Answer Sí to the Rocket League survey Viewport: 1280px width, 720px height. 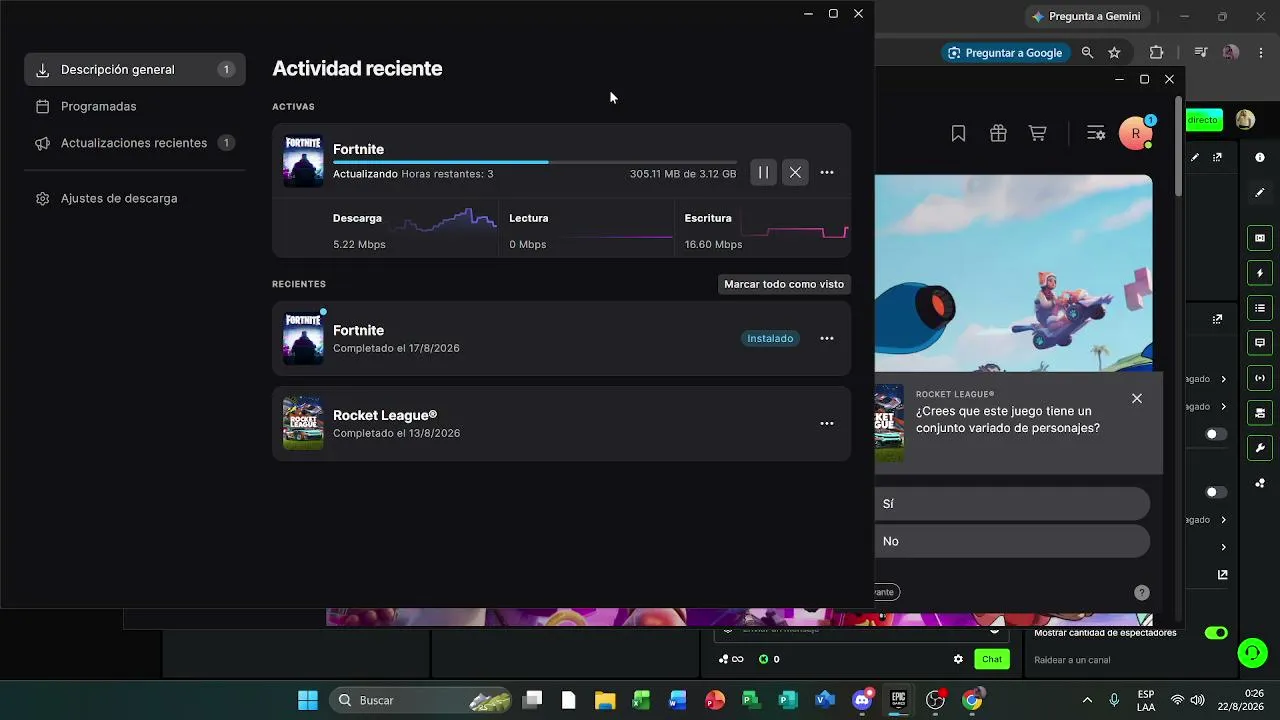pos(1012,504)
